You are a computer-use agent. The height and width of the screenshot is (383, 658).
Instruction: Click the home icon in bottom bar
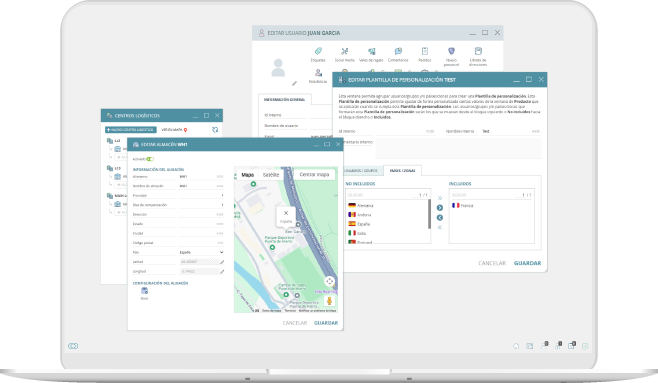516,346
